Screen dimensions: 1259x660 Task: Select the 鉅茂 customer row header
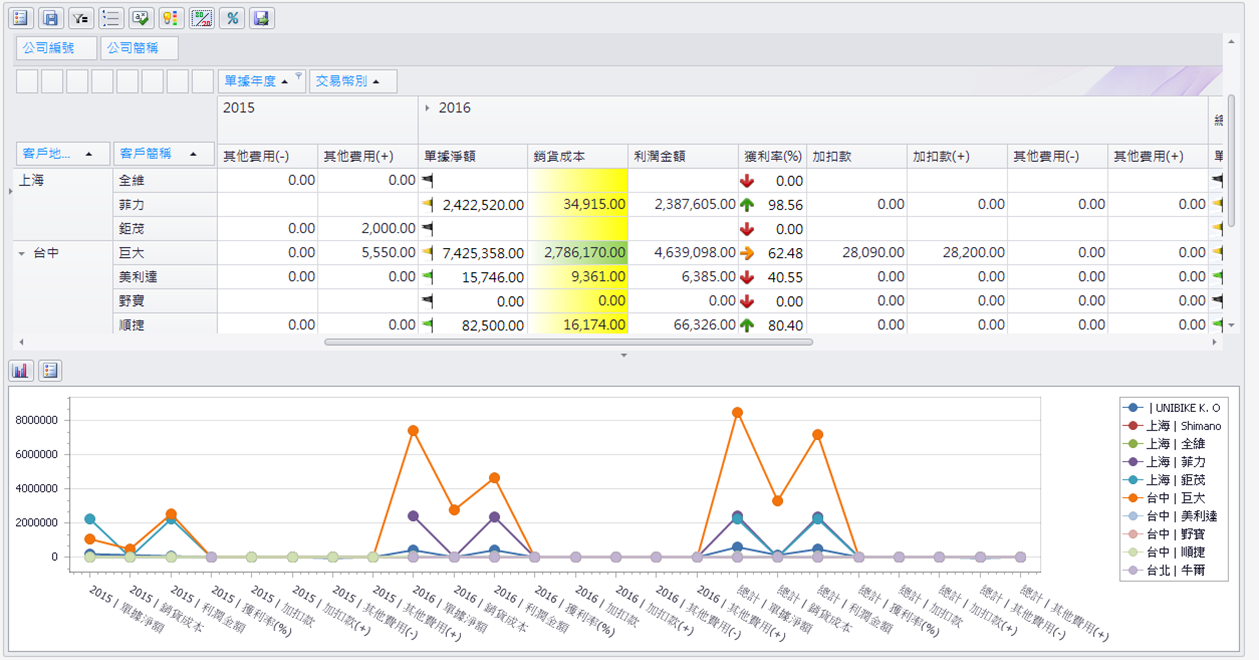(x=164, y=228)
